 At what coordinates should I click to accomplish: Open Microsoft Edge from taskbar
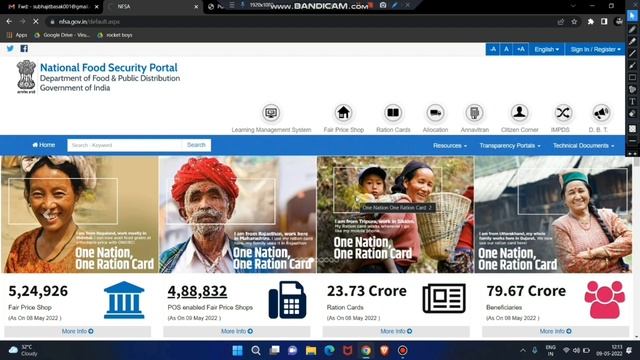point(329,350)
